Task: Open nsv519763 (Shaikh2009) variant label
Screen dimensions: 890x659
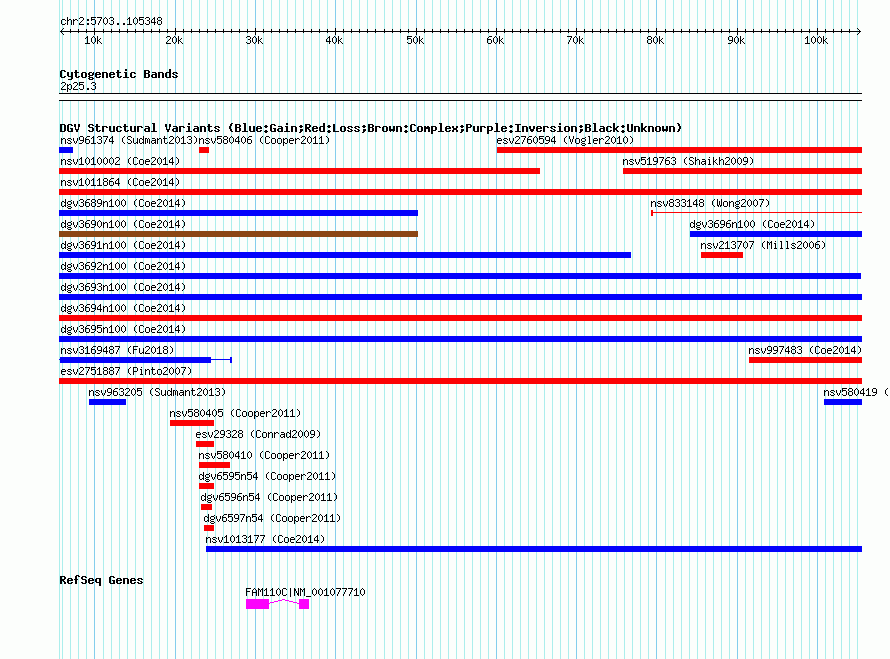Action: tap(688, 161)
